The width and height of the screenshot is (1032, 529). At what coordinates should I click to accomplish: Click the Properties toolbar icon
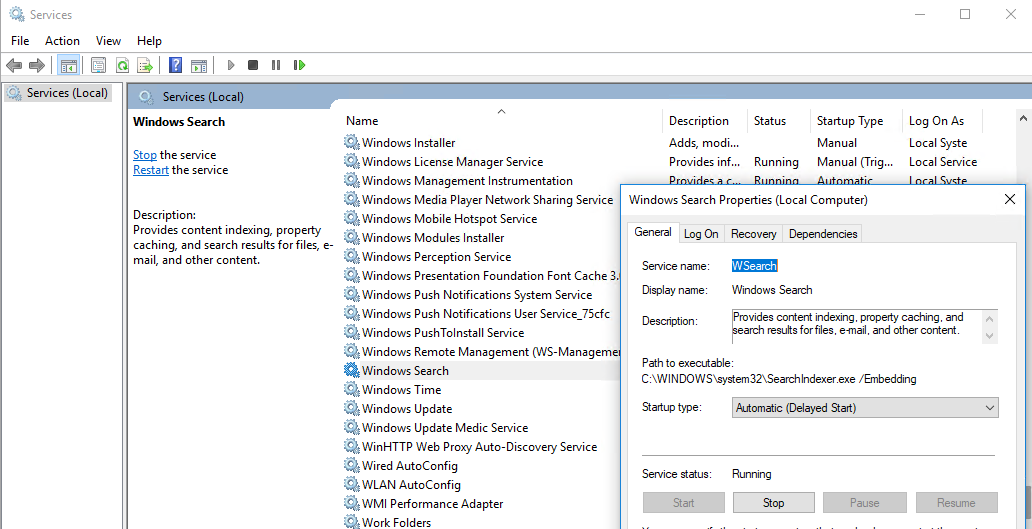(98, 66)
